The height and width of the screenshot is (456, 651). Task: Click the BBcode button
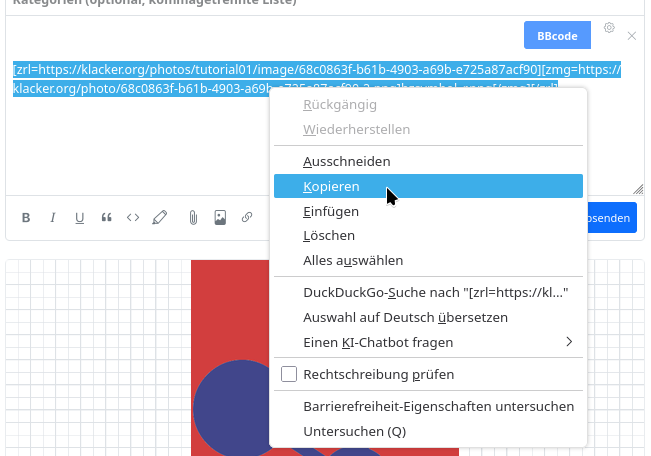tap(557, 35)
